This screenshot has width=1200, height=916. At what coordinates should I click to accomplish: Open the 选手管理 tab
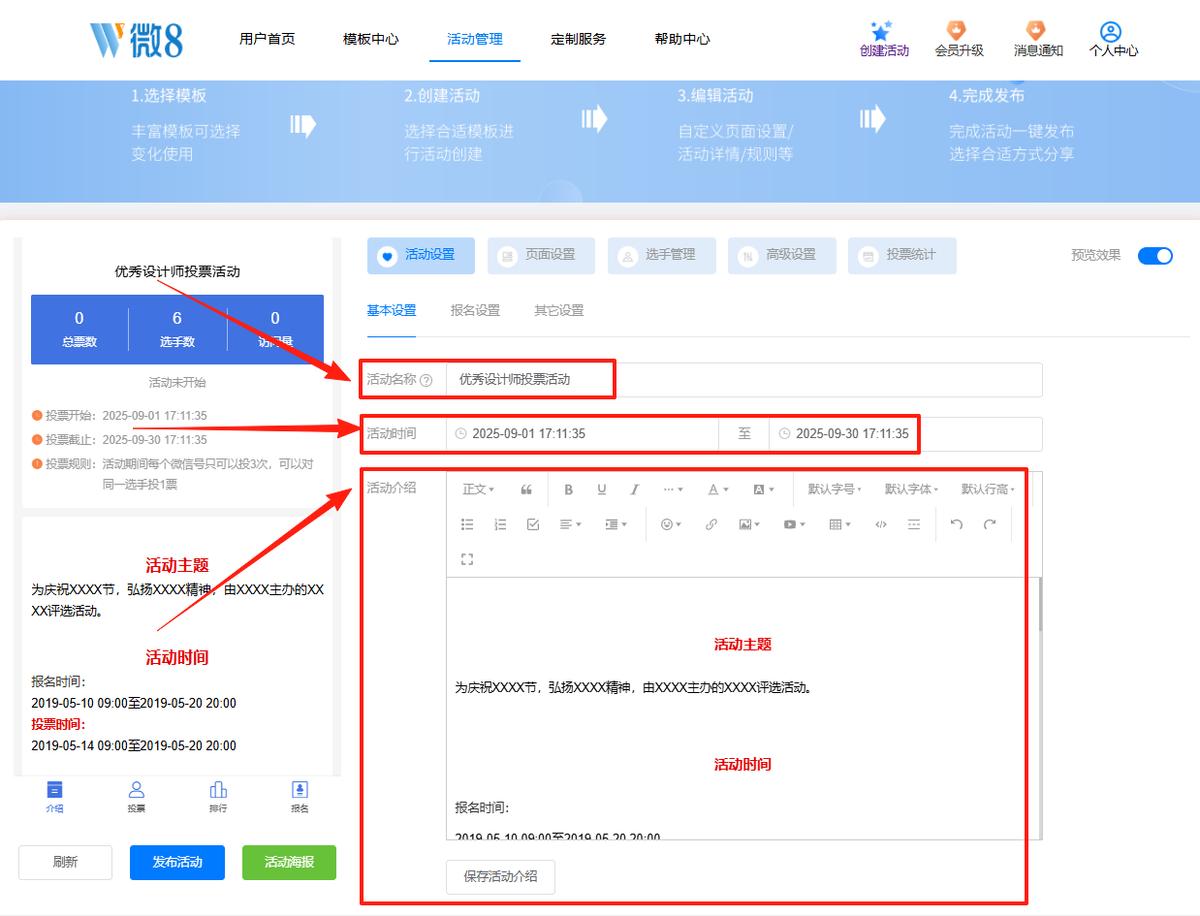[661, 255]
